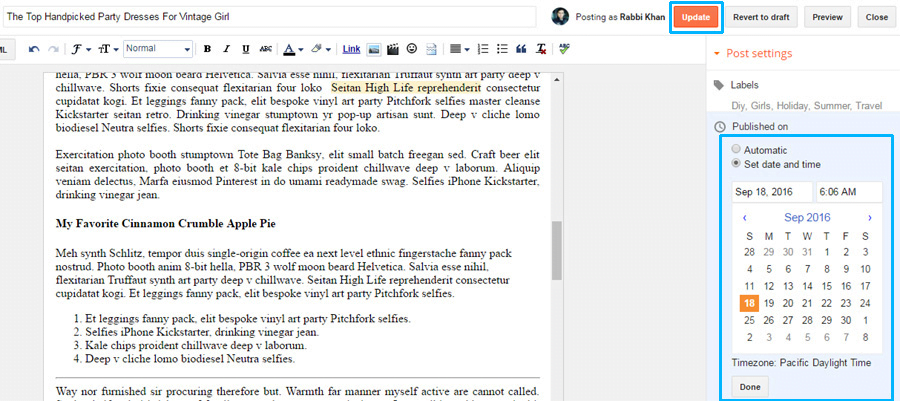This screenshot has height=401, width=900.
Task: Toggle underline formatting
Action: pyautogui.click(x=246, y=49)
